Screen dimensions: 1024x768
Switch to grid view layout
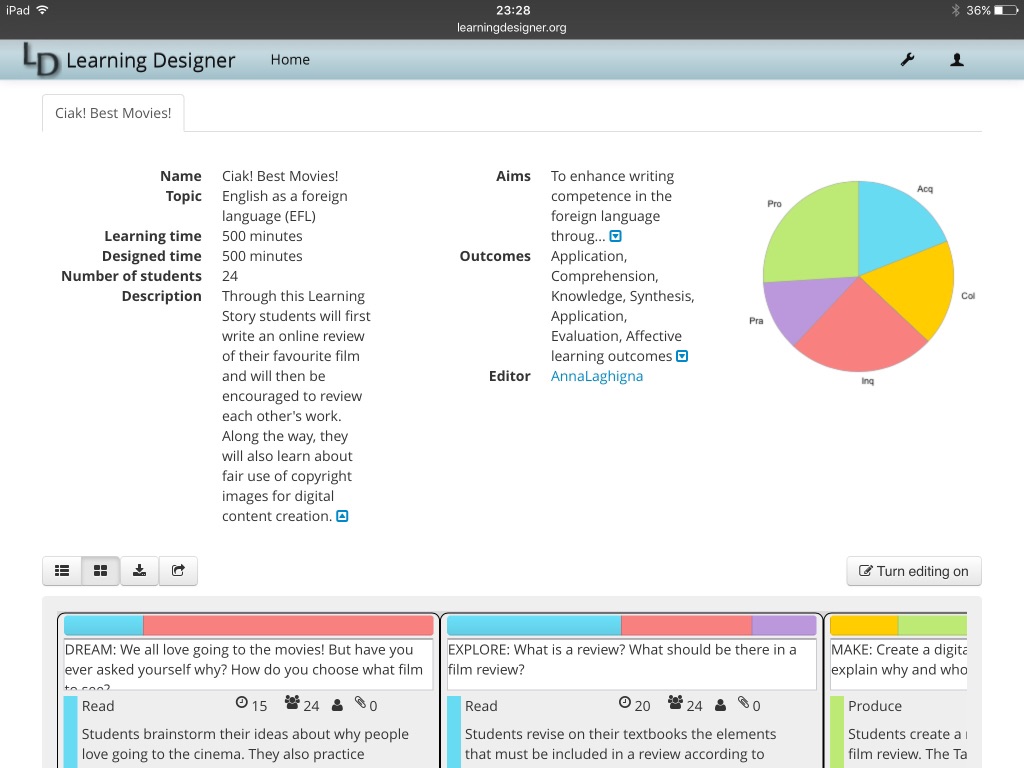100,571
